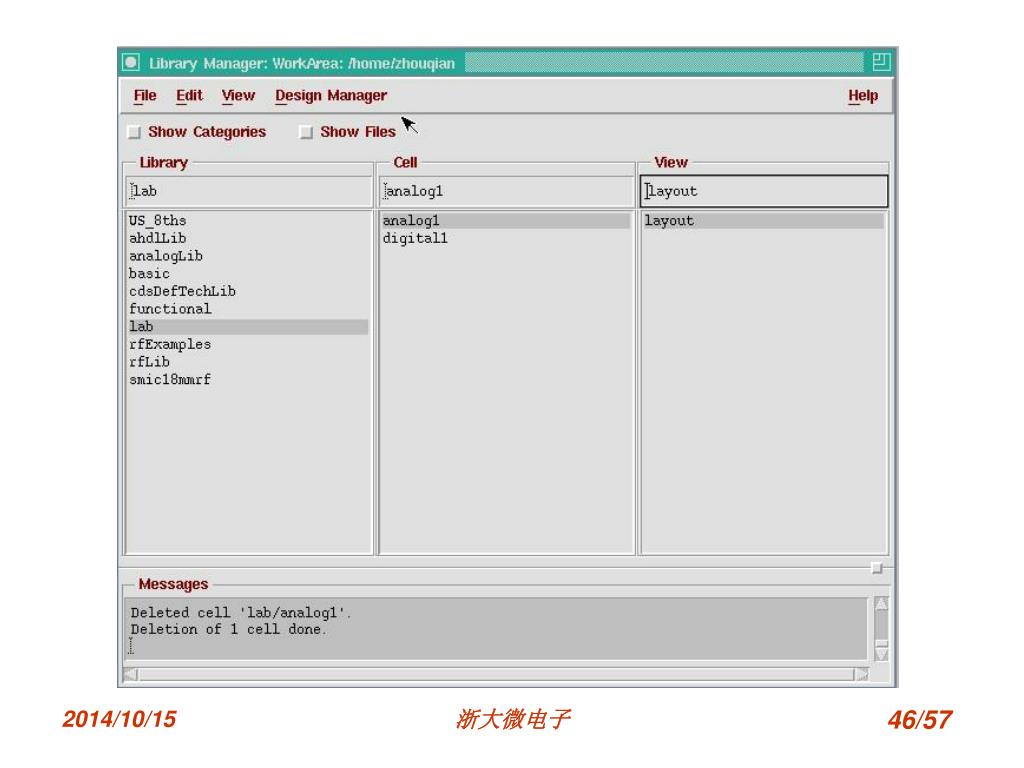
Task: Click the pane resize sash handle above Messages
Action: (x=876, y=567)
